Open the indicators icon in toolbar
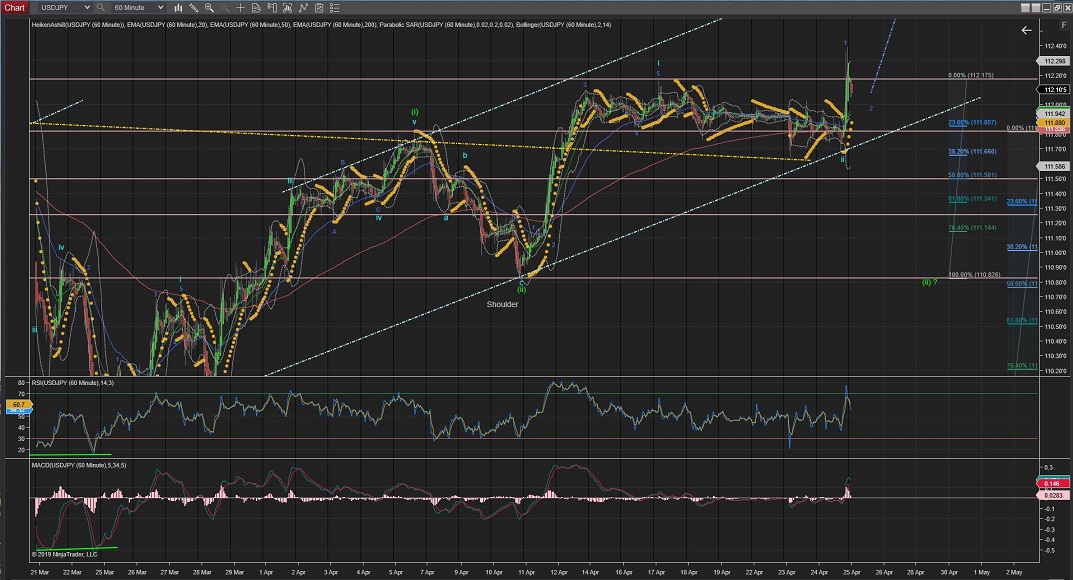The height and width of the screenshot is (580, 1073). (287, 8)
